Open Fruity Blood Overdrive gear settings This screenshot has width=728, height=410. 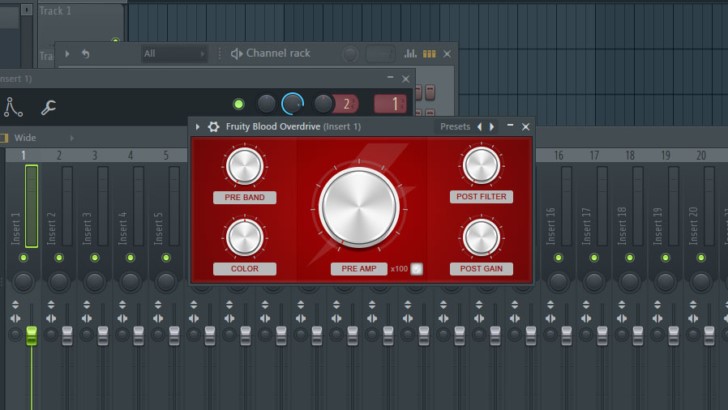pyautogui.click(x=213, y=127)
